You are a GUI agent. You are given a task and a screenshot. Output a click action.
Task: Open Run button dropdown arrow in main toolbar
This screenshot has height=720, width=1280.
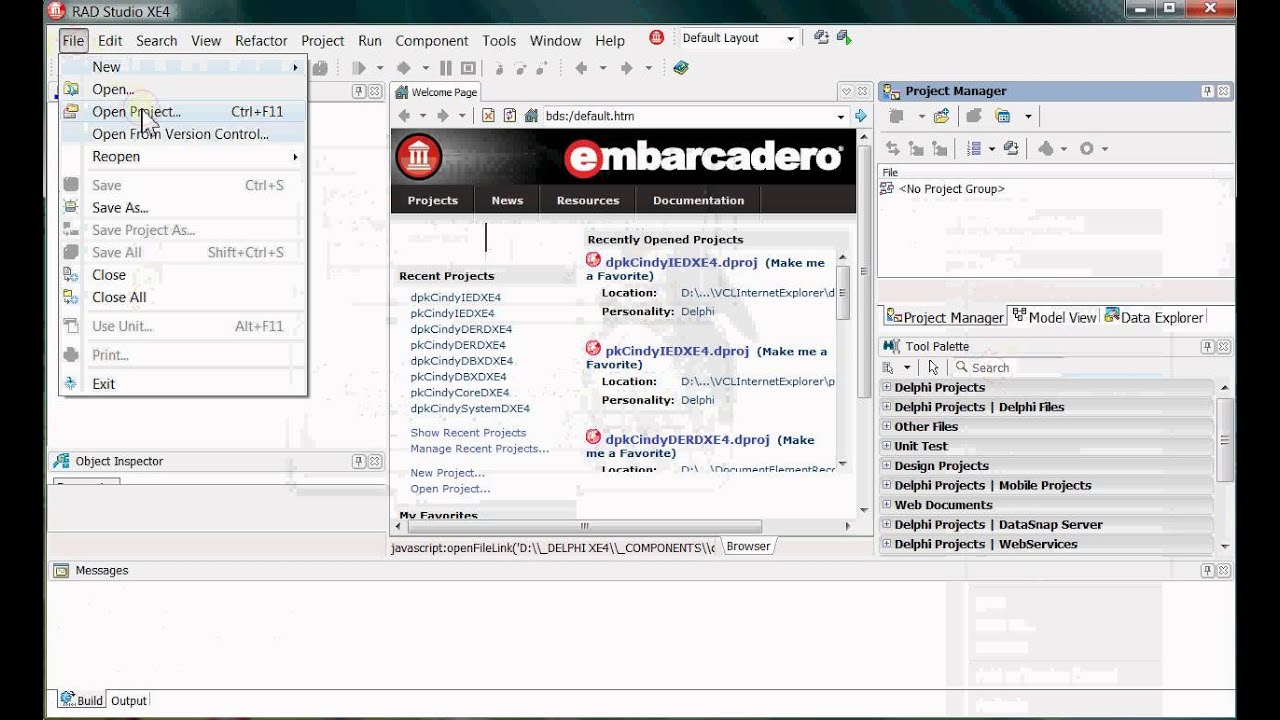click(380, 68)
